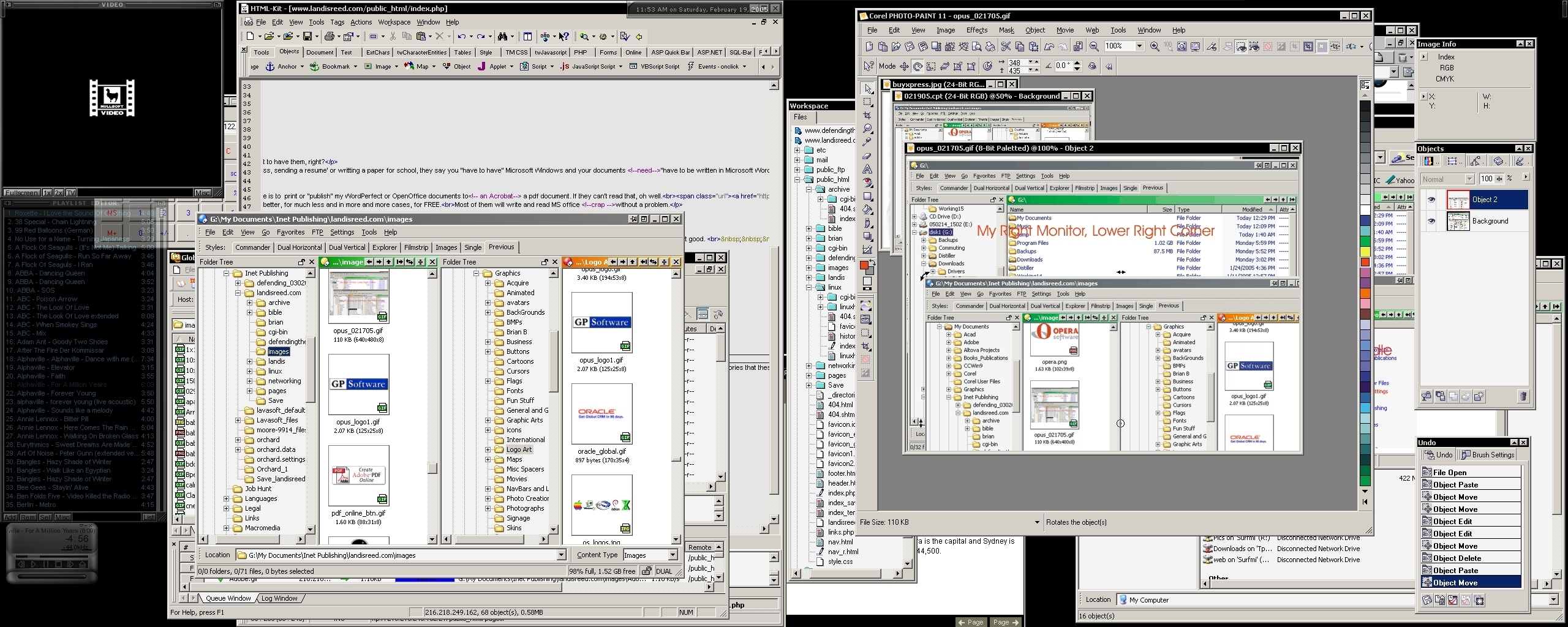The height and width of the screenshot is (627, 1568).
Task: Toggle the 1x video size button in Winamp
Action: pos(47,193)
